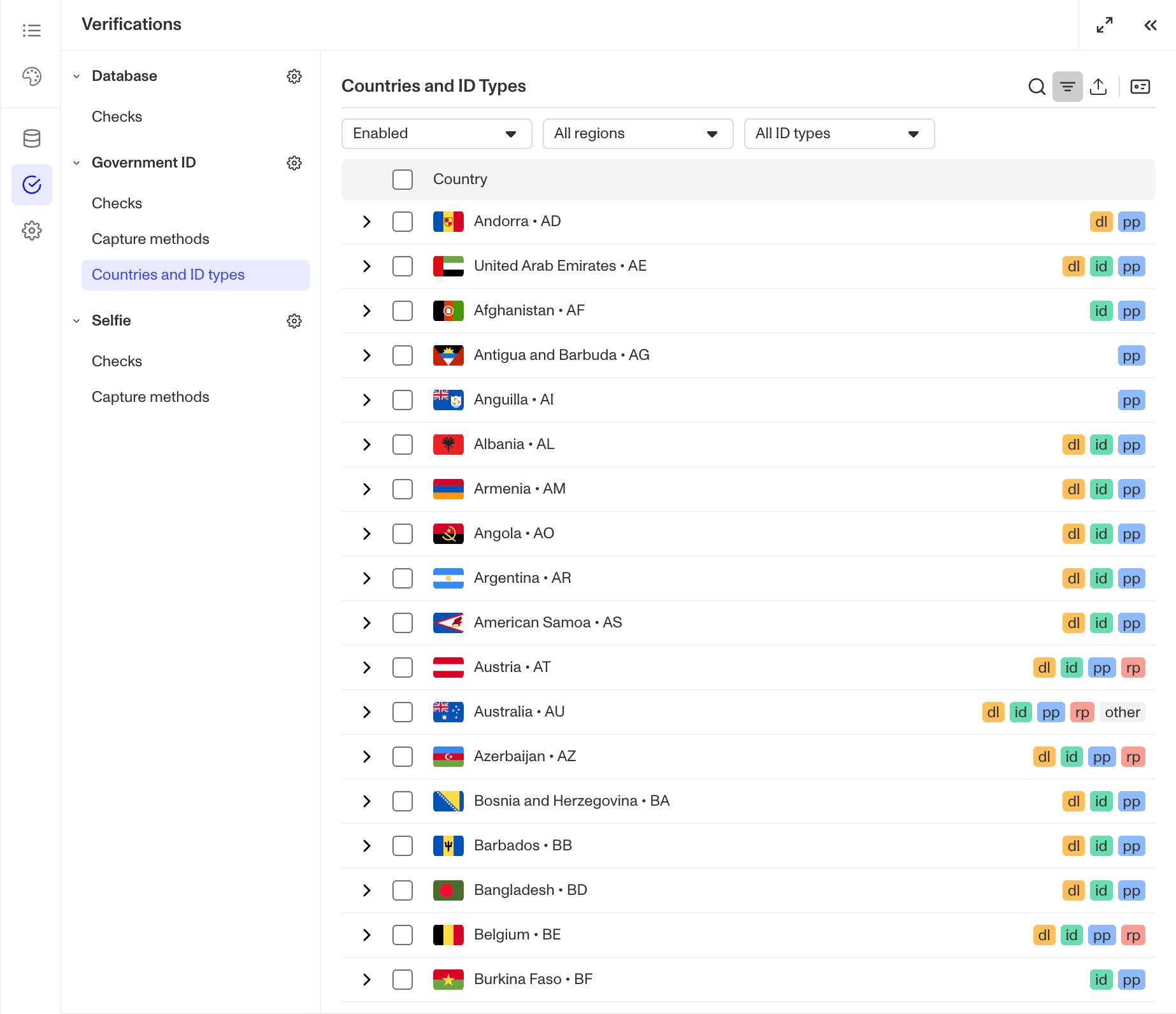Go to Checks under Selfie
This screenshot has height=1014, width=1176.
pos(117,362)
